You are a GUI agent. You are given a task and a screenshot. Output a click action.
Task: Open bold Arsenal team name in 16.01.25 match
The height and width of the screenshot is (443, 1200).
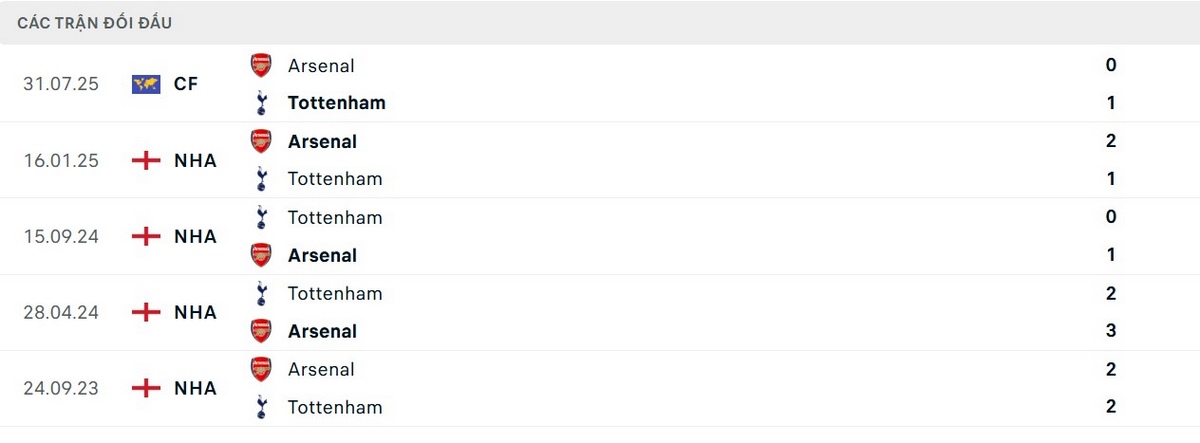(x=322, y=141)
